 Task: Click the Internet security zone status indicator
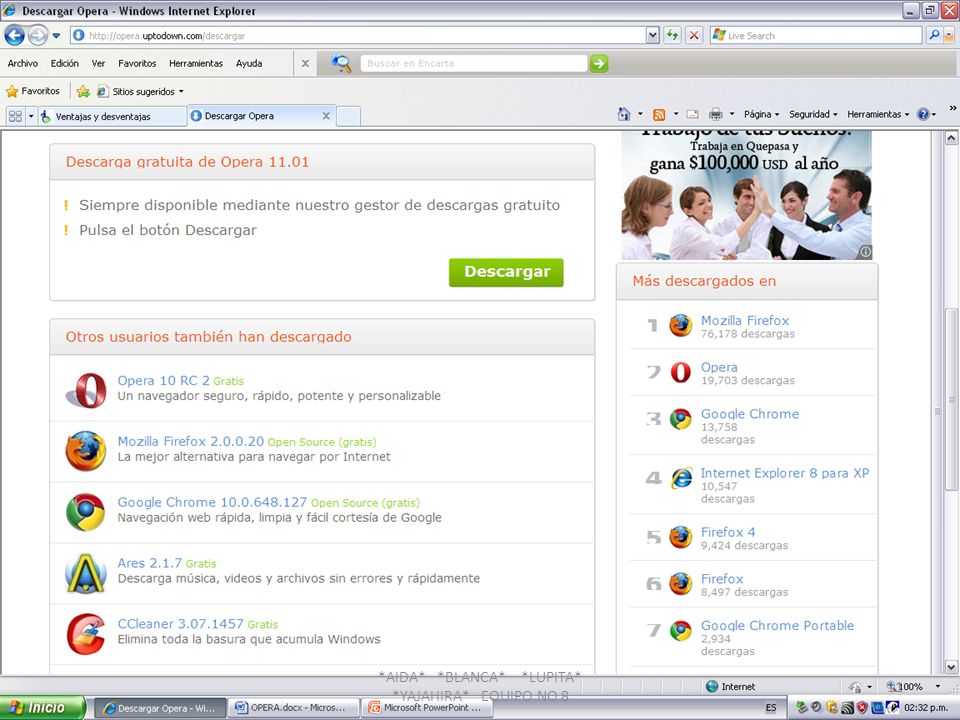pos(730,686)
